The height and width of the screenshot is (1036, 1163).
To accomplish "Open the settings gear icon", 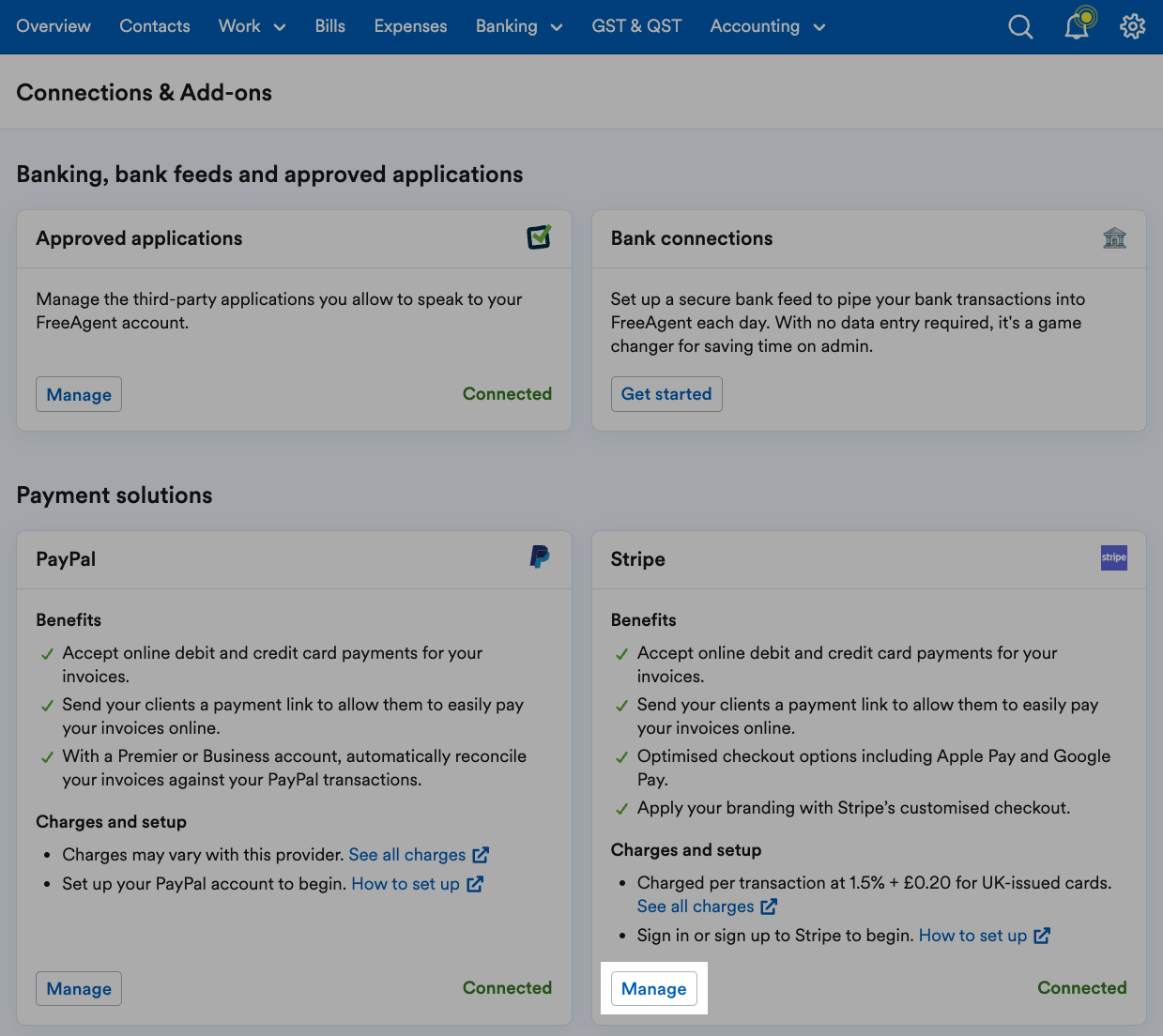I will click(x=1133, y=26).
